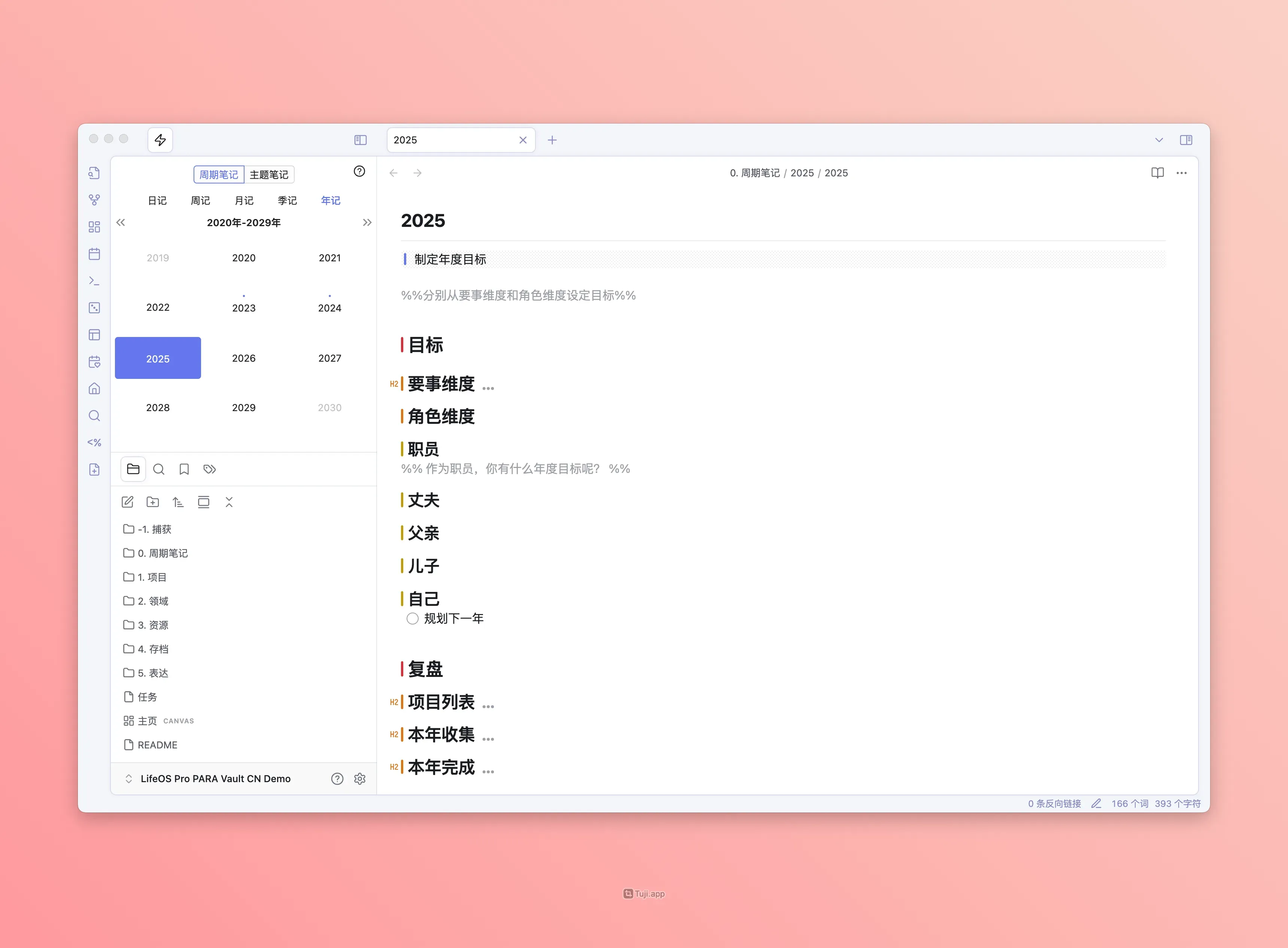Open the command palette terminal icon

[x=95, y=280]
